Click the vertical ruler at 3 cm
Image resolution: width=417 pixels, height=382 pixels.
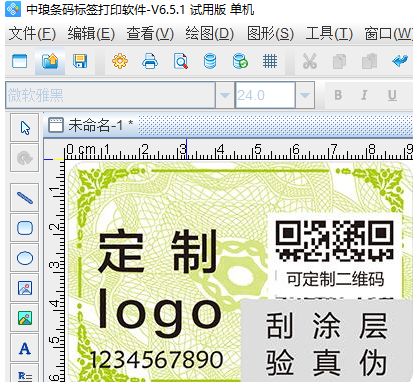pyautogui.click(x=54, y=265)
